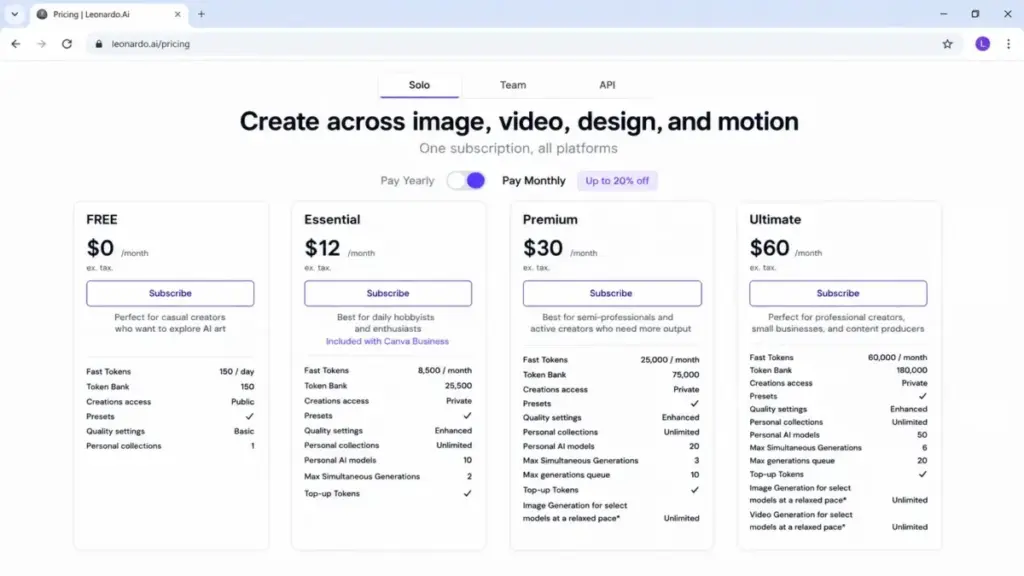Select the Pay Yearly label
Image resolution: width=1024 pixels, height=576 pixels.
407,181
